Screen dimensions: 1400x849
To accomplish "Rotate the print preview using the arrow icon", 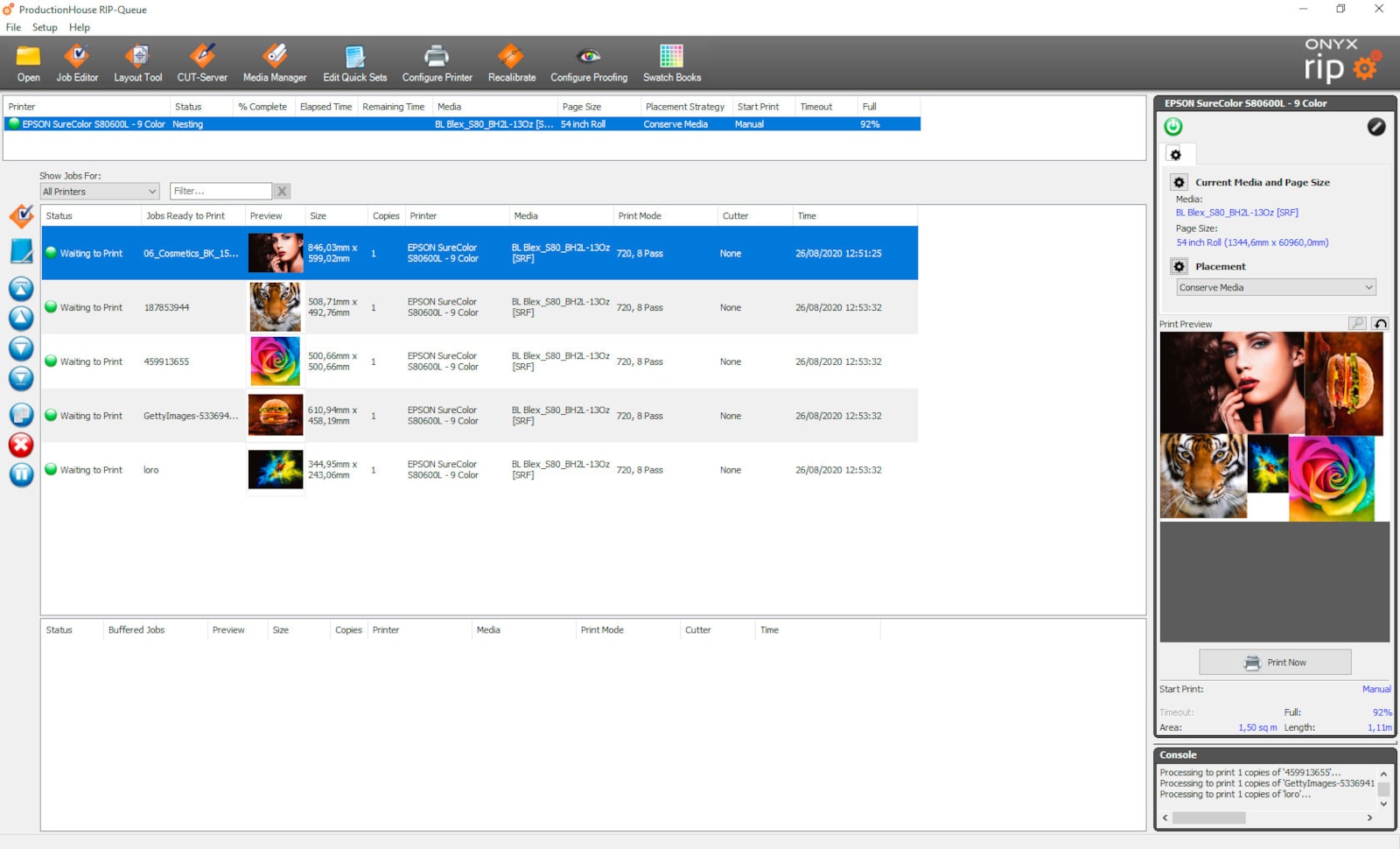I will click(x=1380, y=324).
